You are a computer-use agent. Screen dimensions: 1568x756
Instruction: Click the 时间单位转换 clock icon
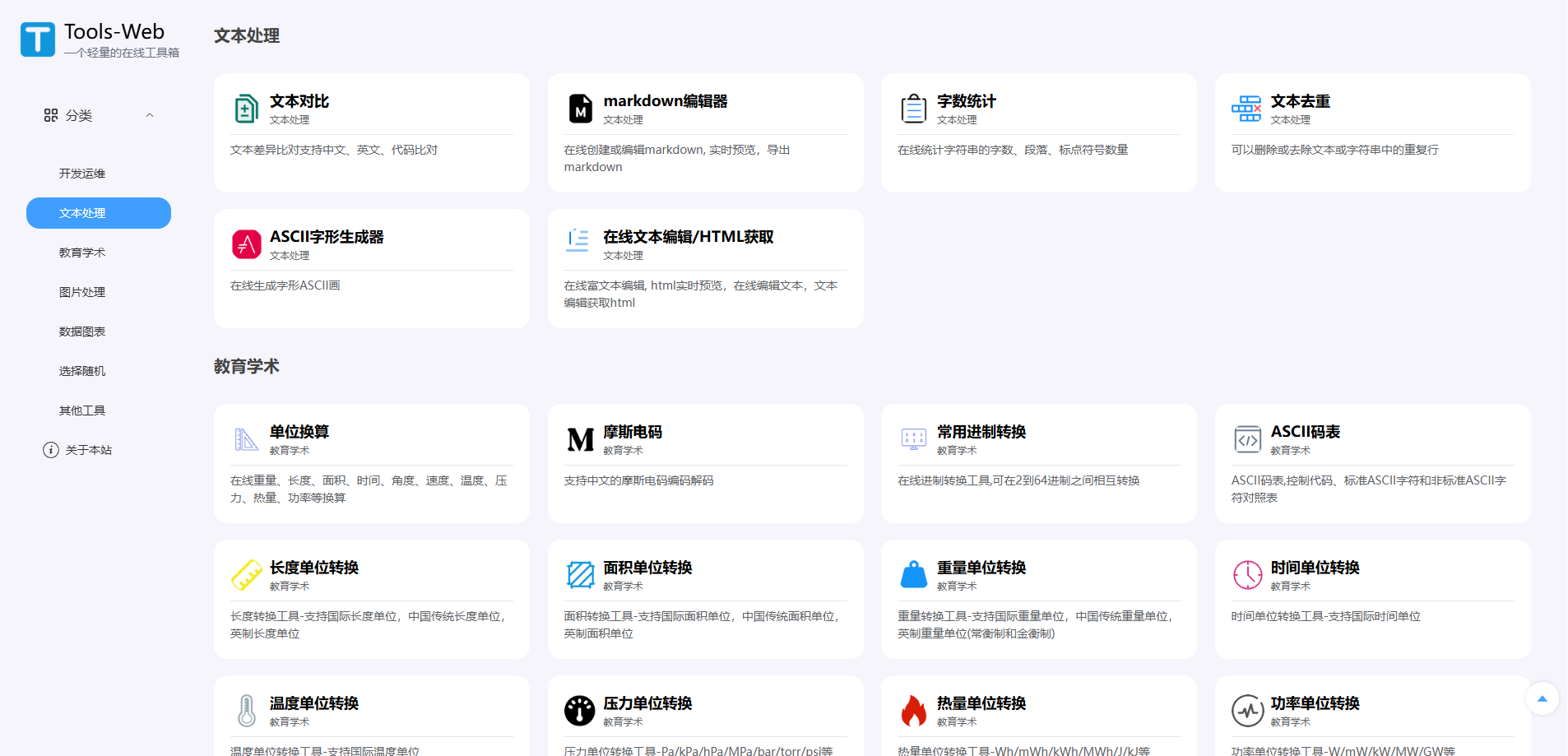1247,575
